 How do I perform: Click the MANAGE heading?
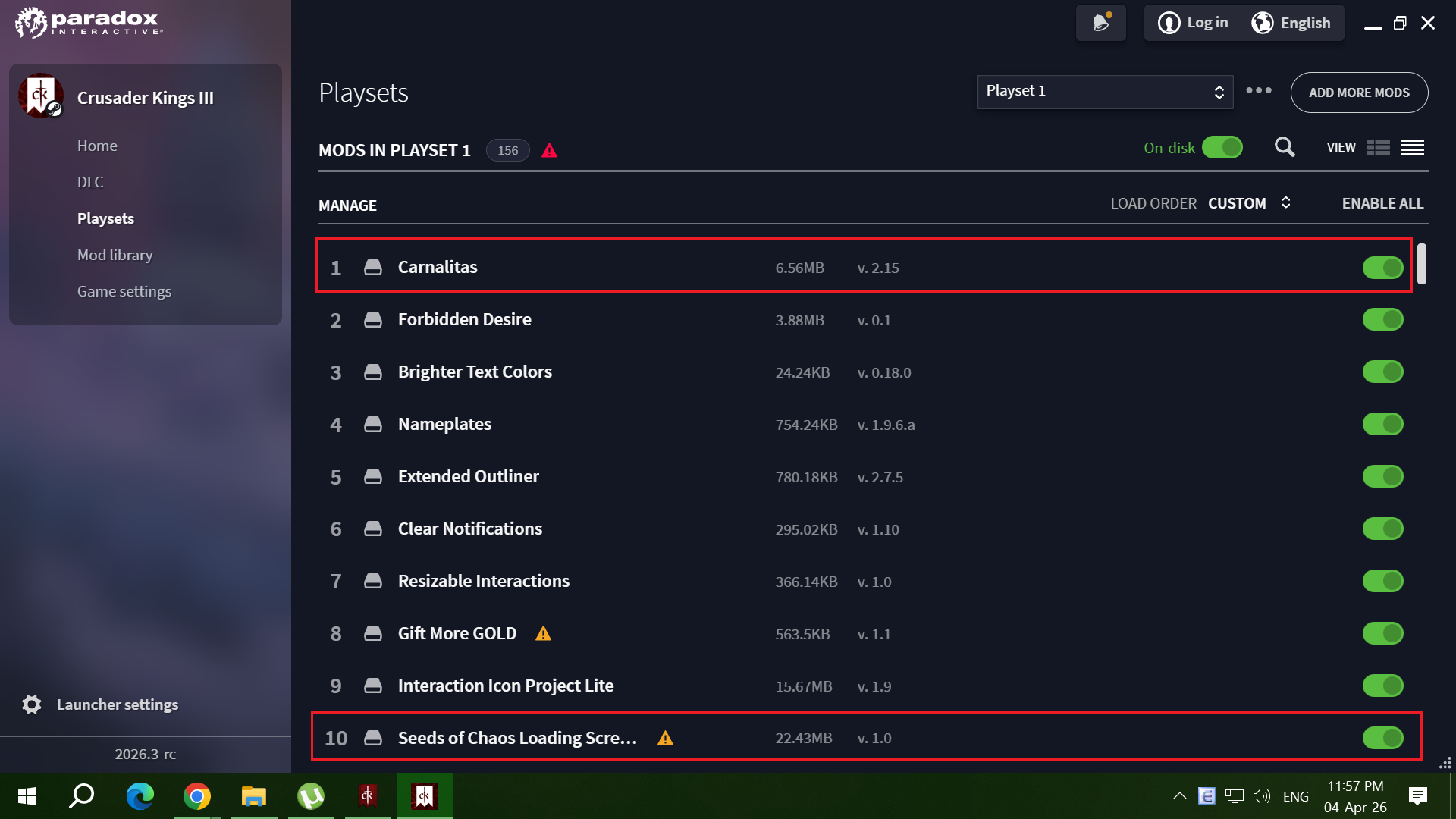click(x=347, y=206)
